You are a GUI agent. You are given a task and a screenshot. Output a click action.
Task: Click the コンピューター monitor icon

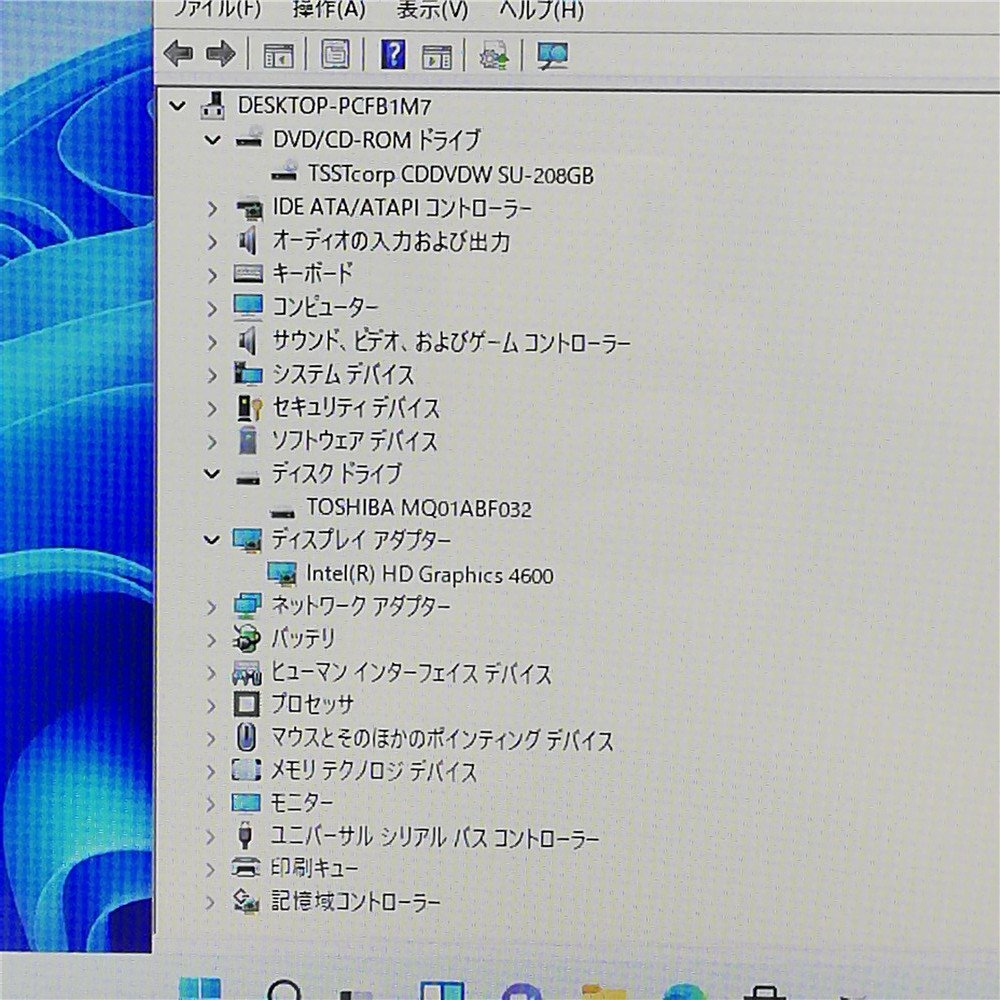tap(248, 307)
